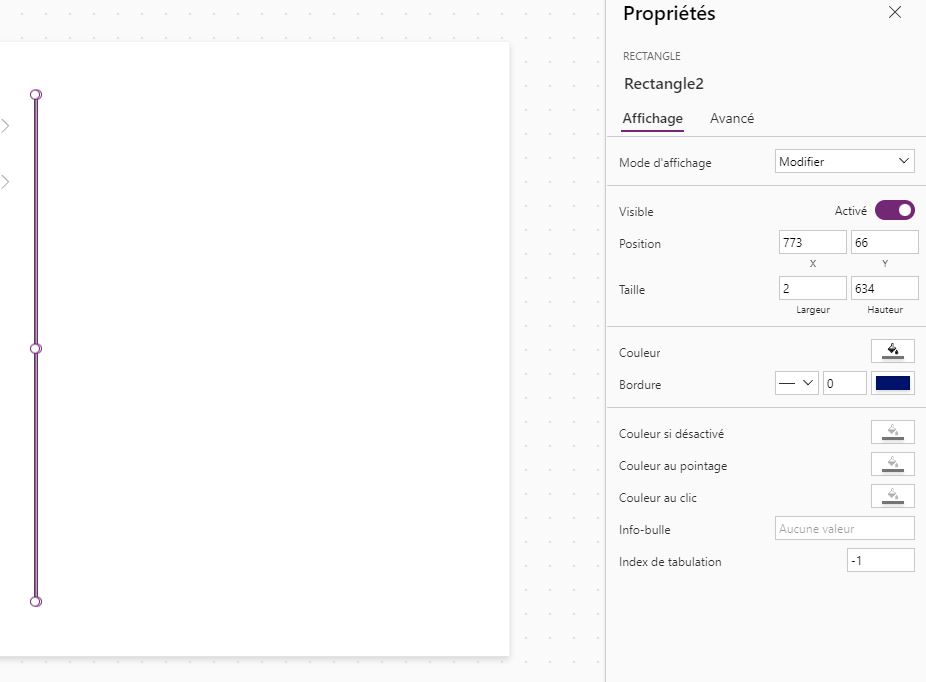This screenshot has height=682, width=926.
Task: Click the Rectangle2 name label
Action: pyautogui.click(x=664, y=84)
